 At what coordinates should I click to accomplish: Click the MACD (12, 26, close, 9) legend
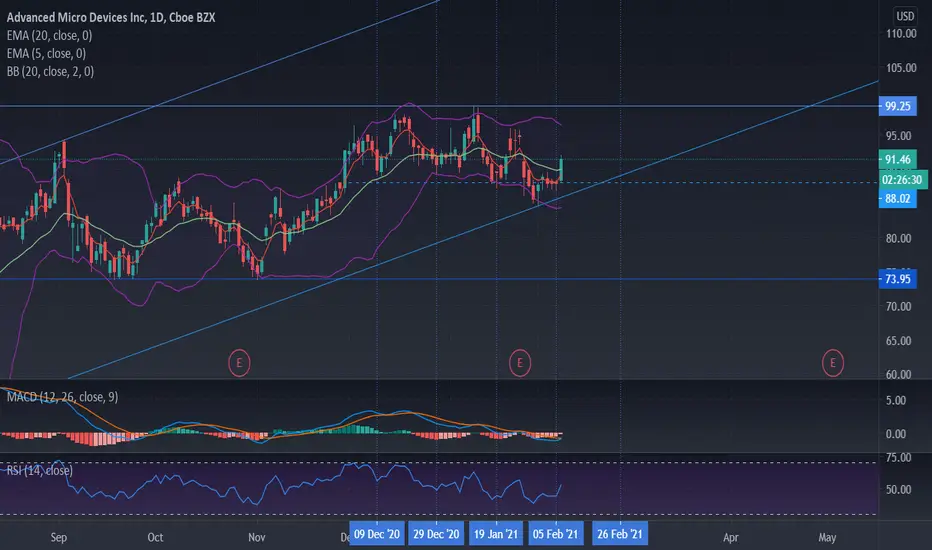tap(62, 397)
